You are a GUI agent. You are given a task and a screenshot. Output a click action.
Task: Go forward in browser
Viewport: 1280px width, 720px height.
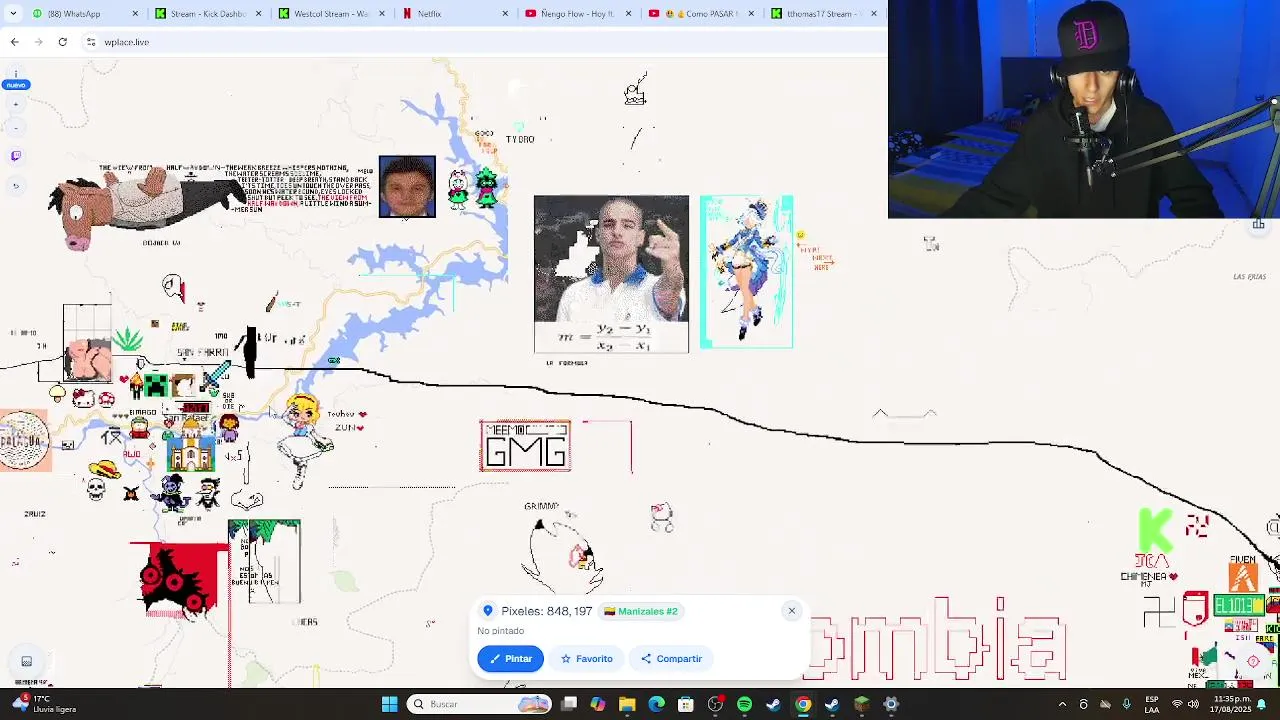coord(38,42)
